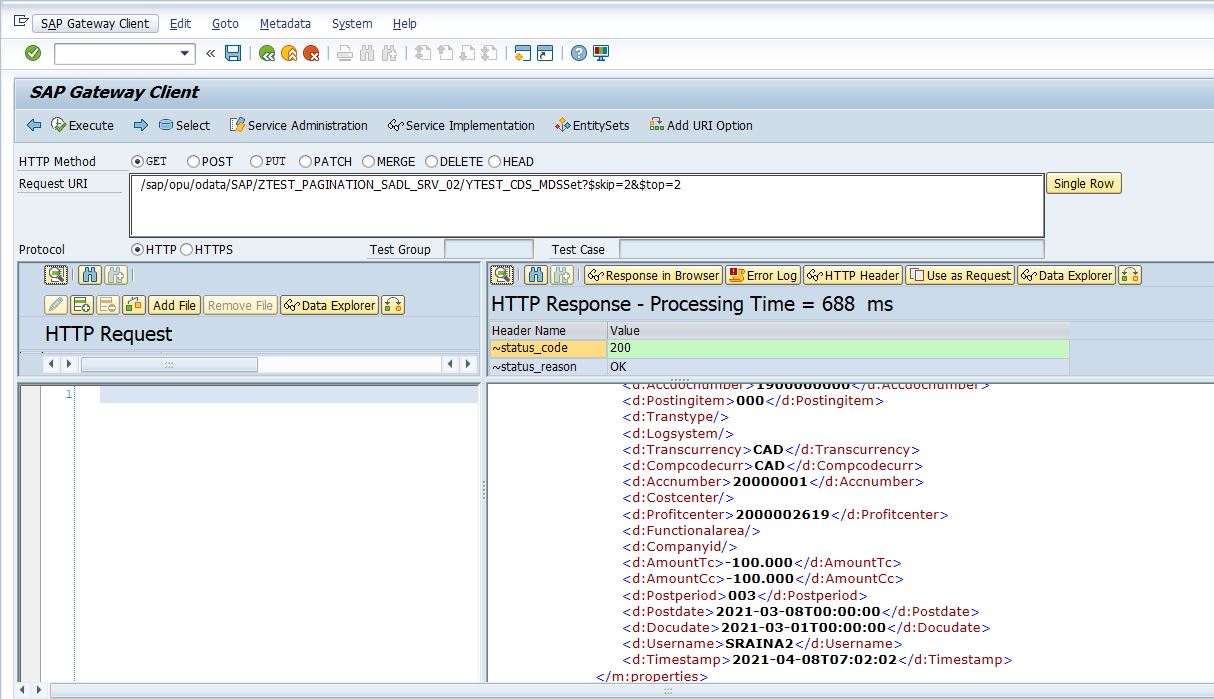Click the Single Row button
This screenshot has height=699, width=1214.
tap(1082, 183)
